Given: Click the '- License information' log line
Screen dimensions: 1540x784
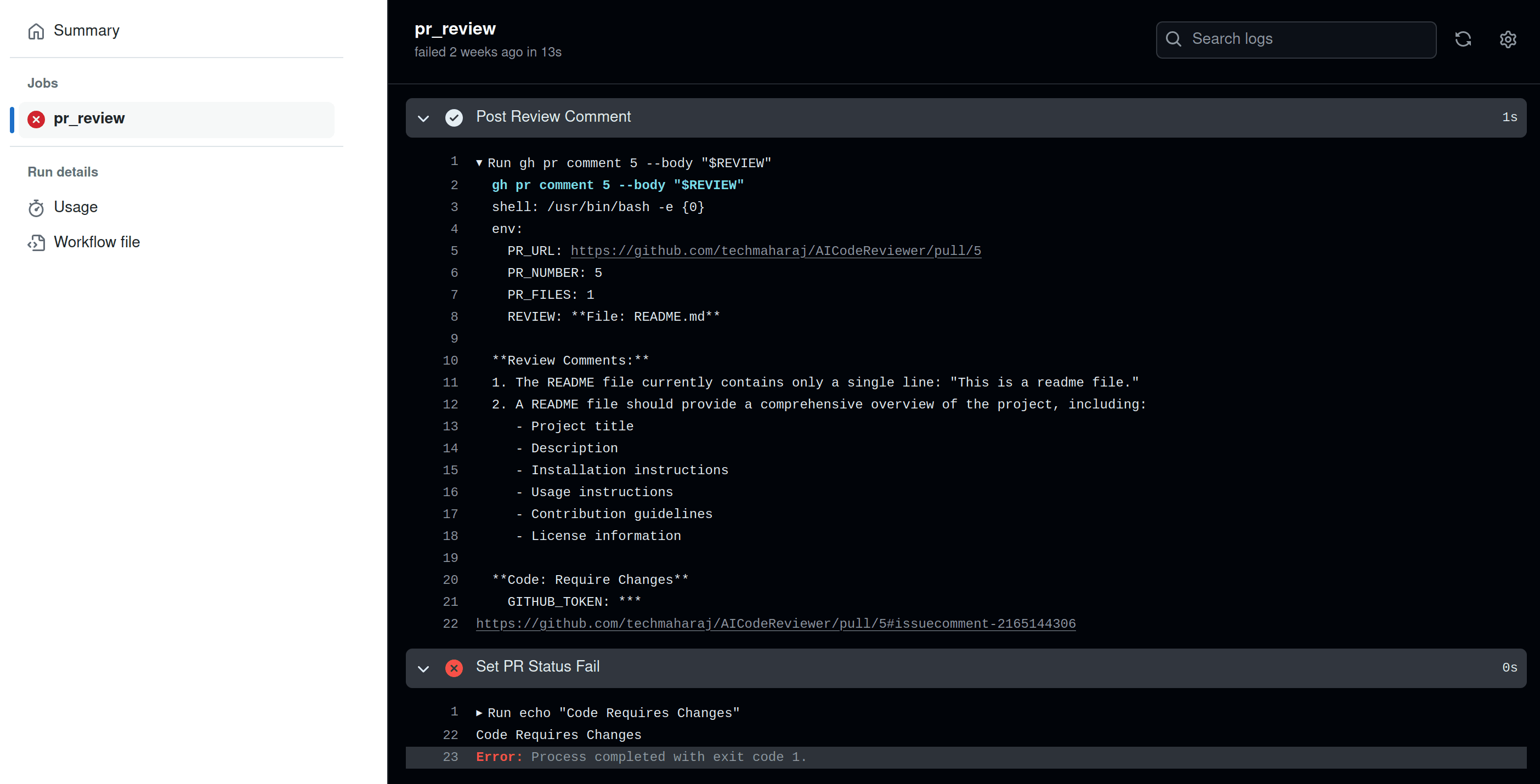Looking at the screenshot, I should click(x=598, y=536).
